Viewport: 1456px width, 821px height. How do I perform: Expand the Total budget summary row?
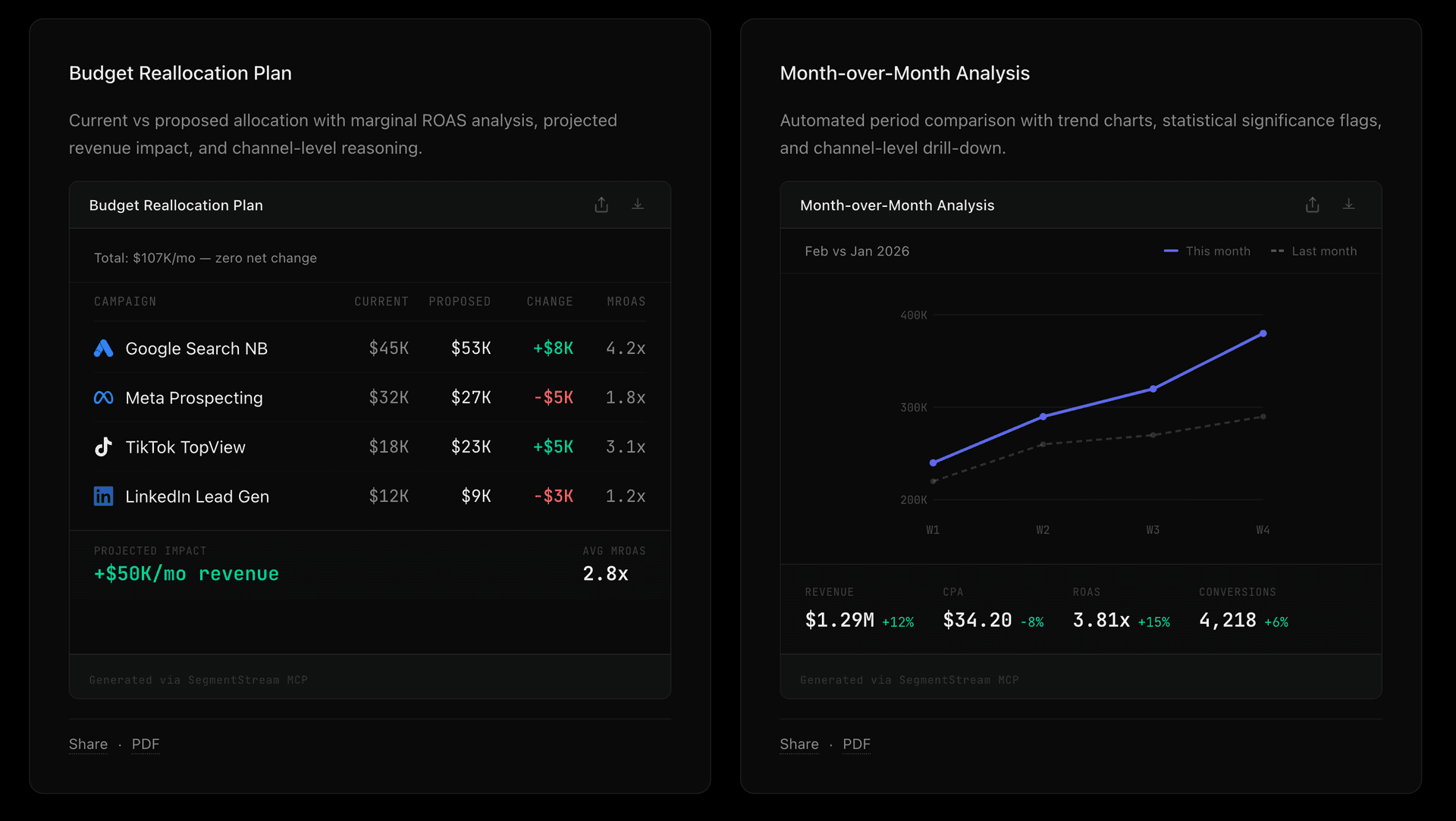(x=206, y=258)
